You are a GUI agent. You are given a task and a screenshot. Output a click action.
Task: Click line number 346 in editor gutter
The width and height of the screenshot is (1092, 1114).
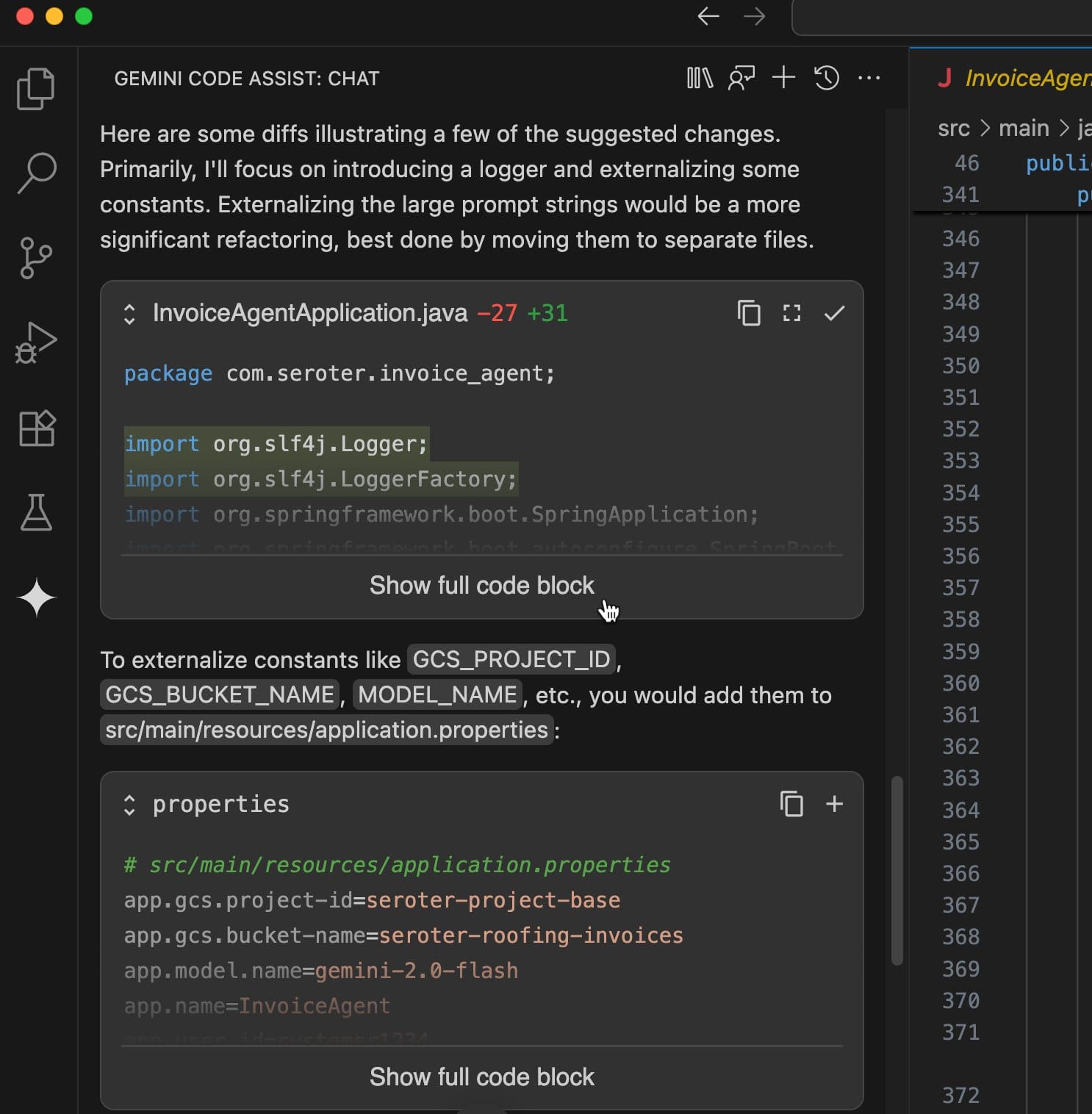[x=960, y=238]
